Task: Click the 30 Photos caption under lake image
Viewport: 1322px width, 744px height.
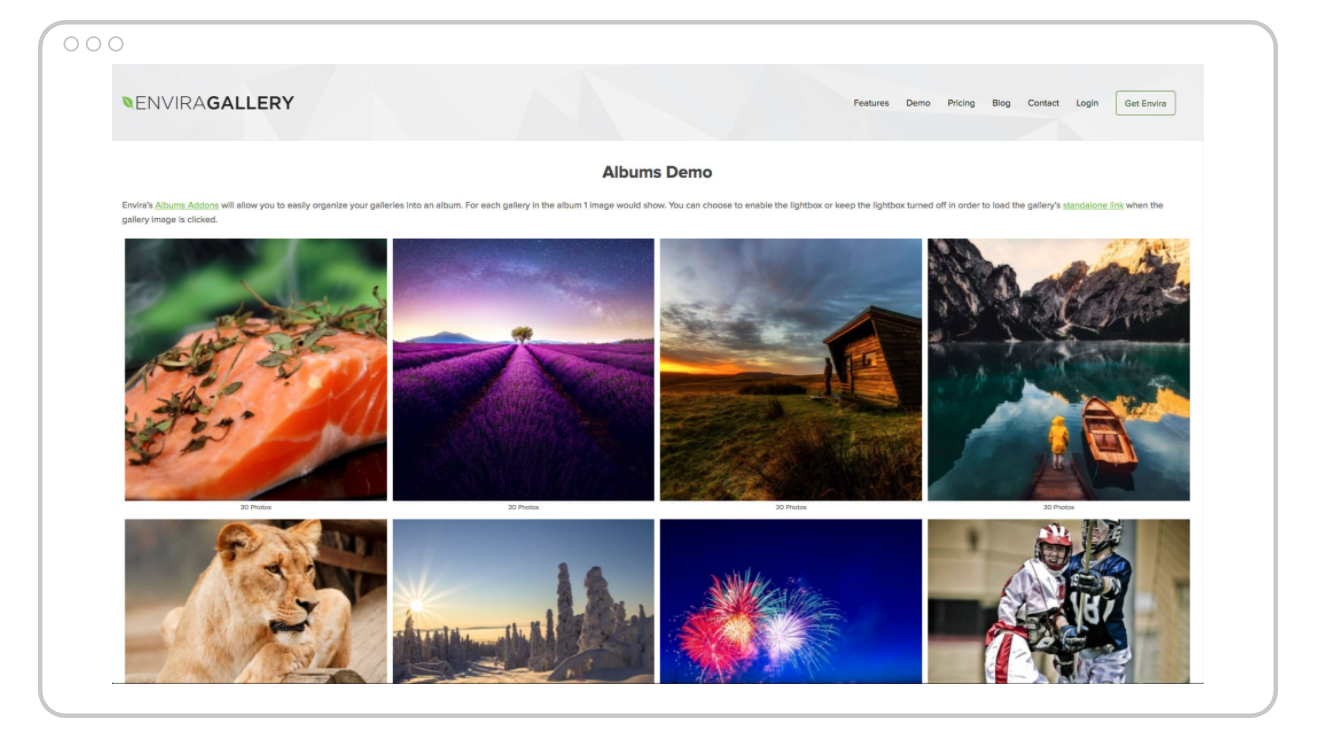Action: (1059, 507)
